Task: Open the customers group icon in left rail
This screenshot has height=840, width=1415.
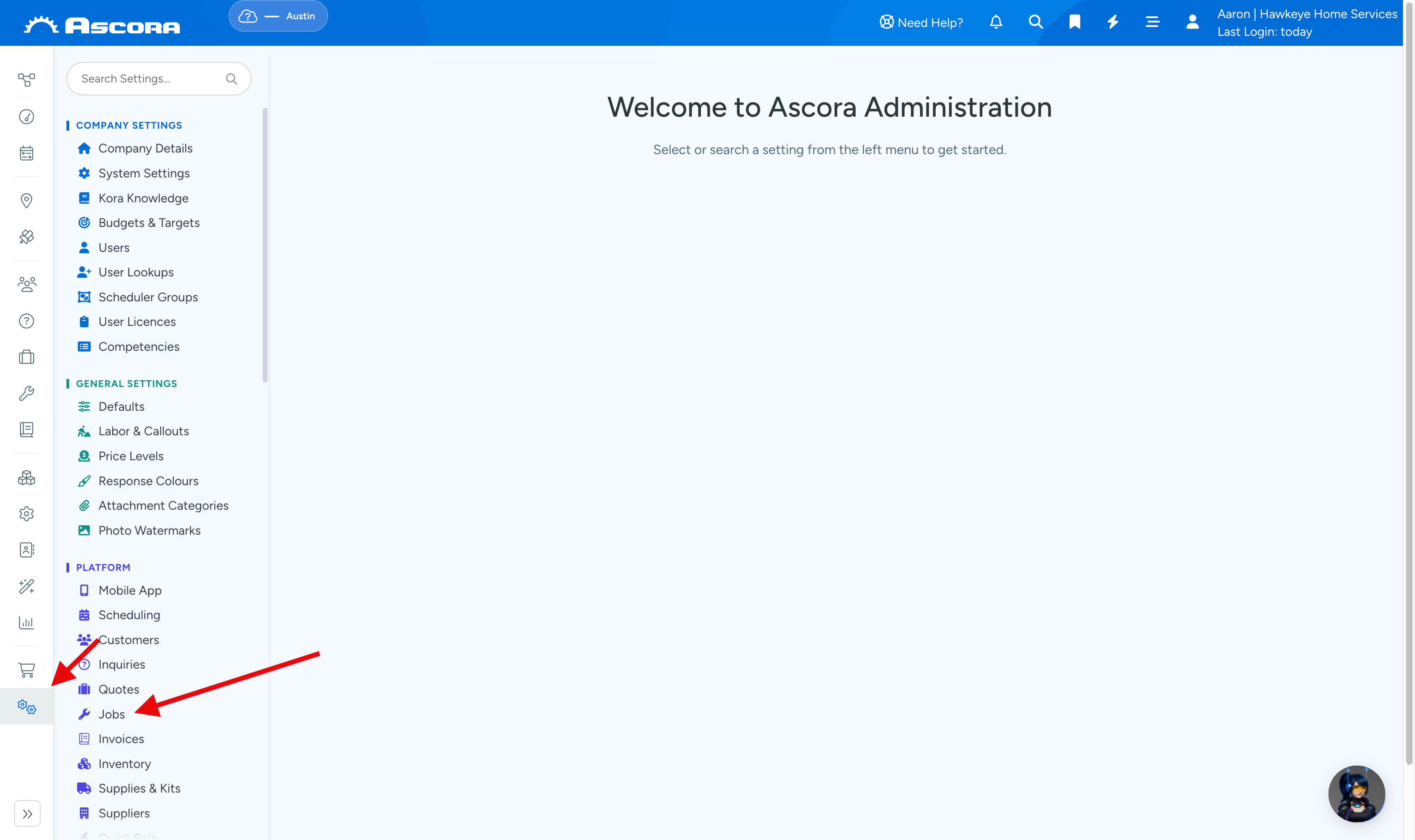Action: (x=27, y=284)
